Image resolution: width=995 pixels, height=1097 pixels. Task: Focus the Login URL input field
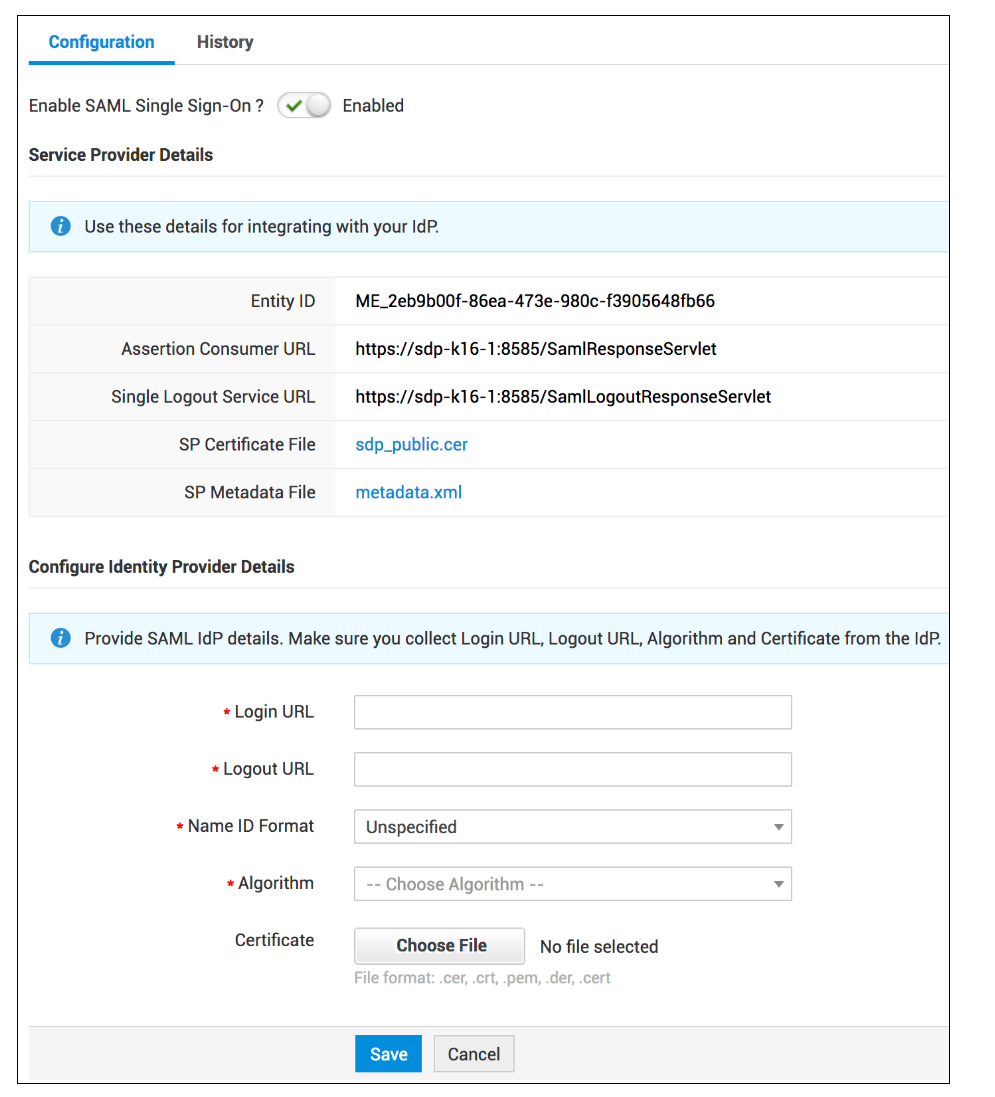tap(572, 713)
